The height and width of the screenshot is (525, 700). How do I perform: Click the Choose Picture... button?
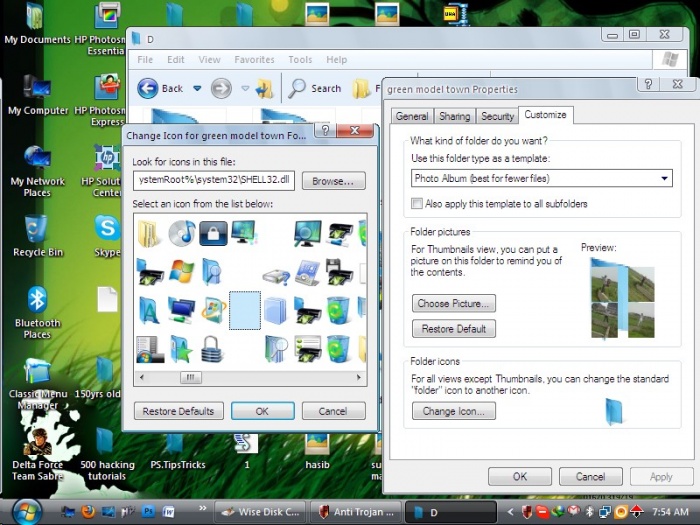pos(454,304)
